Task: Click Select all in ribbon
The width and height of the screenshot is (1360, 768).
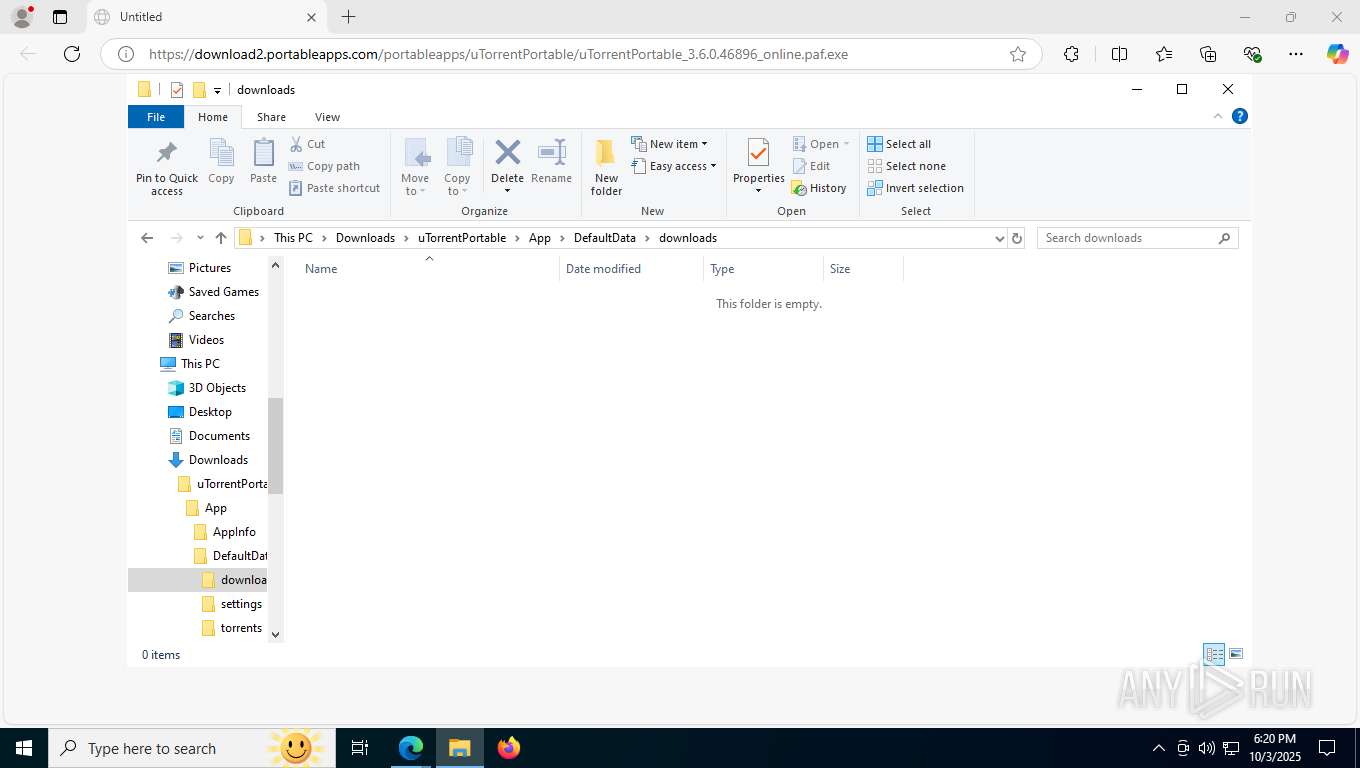Action: tap(899, 144)
